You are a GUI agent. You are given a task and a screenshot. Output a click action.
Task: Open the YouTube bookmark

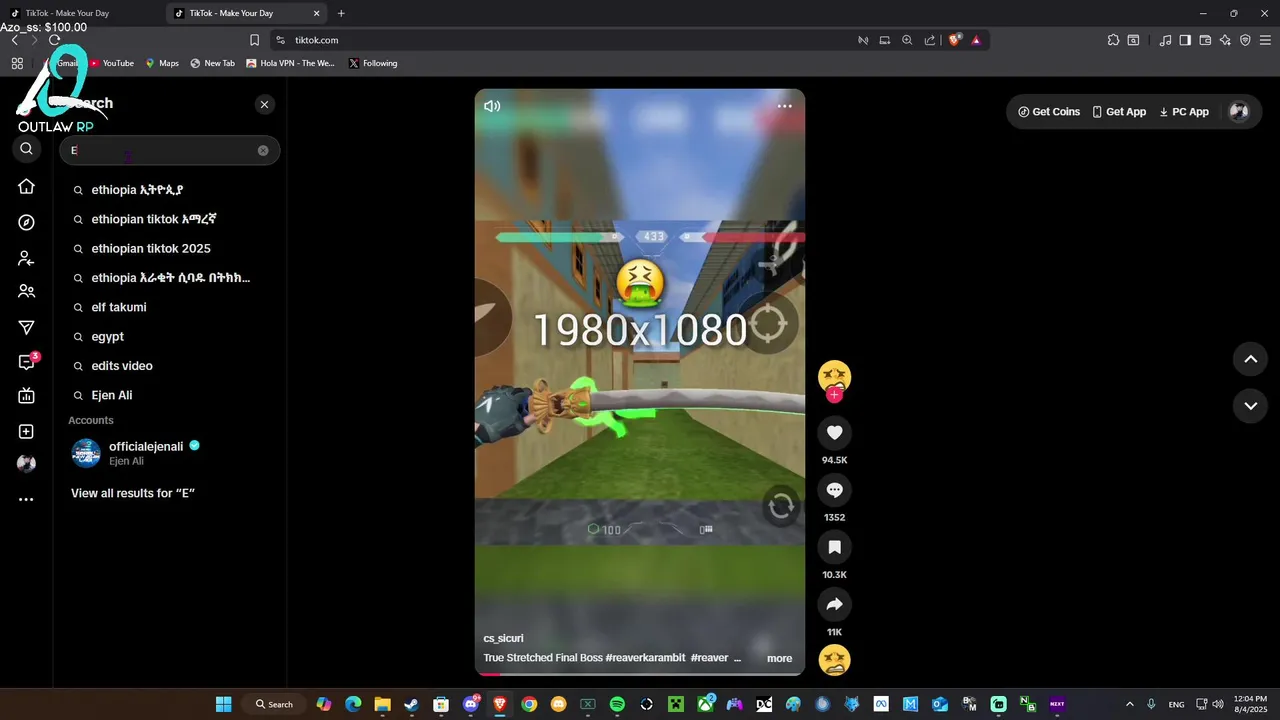[112, 63]
